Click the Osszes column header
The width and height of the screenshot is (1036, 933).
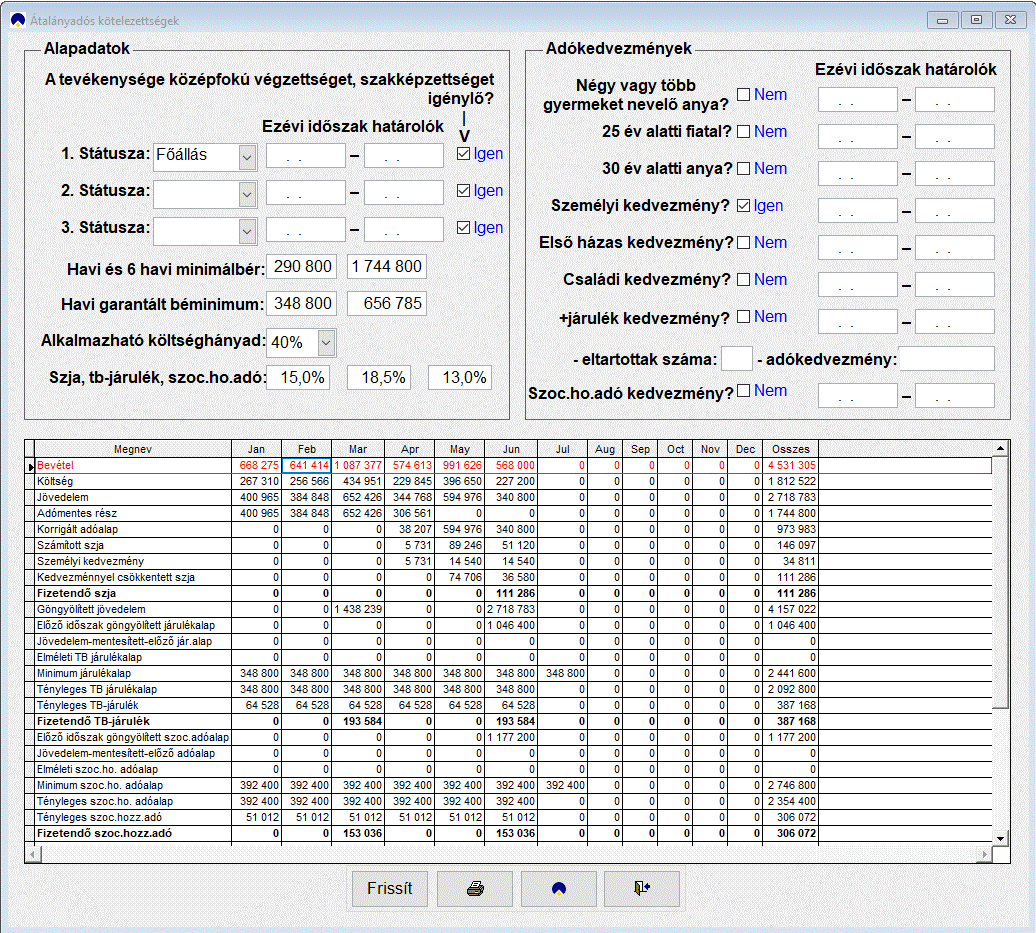coord(790,449)
